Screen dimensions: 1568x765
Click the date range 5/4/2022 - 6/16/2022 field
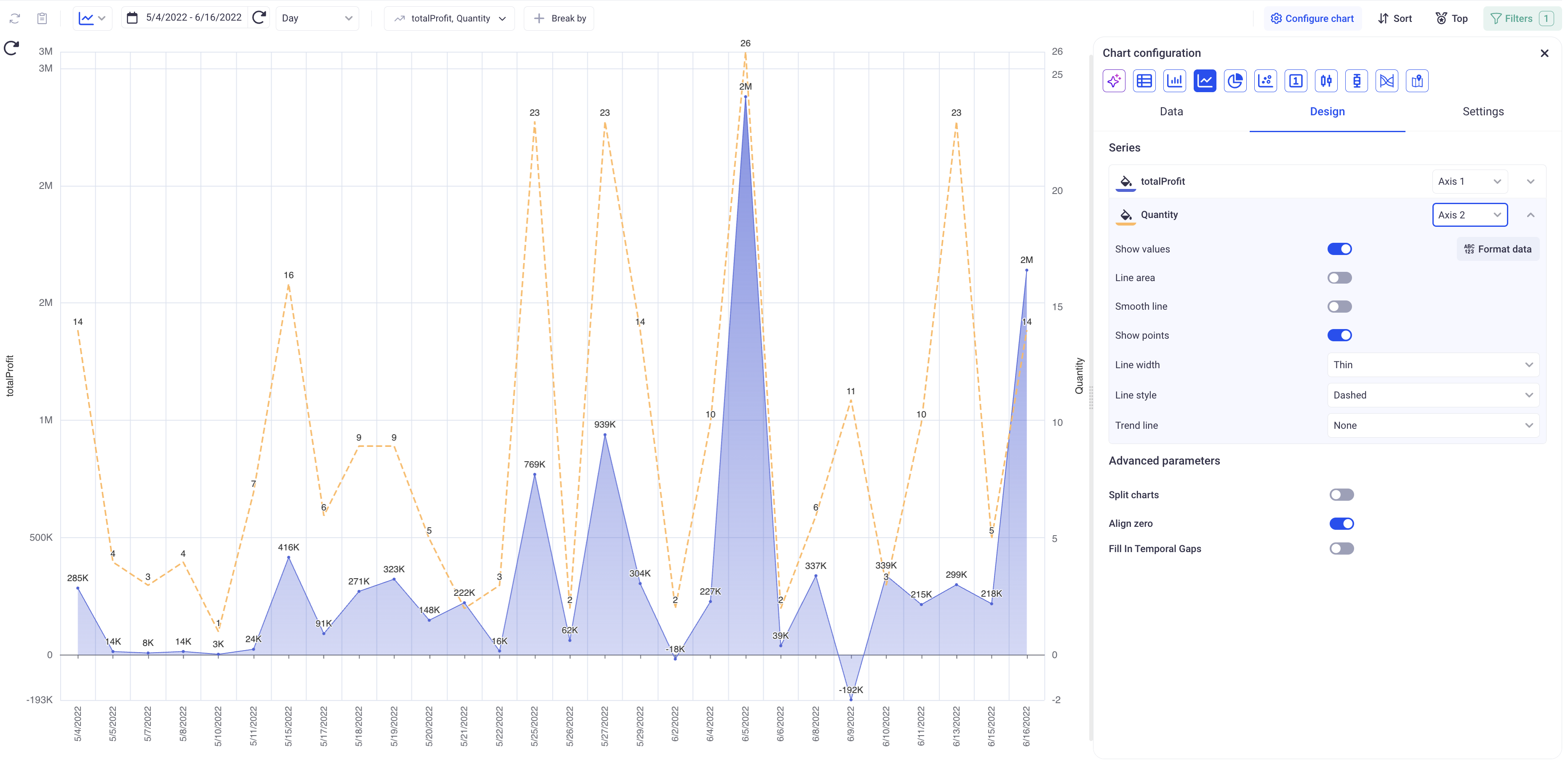pyautogui.click(x=193, y=18)
